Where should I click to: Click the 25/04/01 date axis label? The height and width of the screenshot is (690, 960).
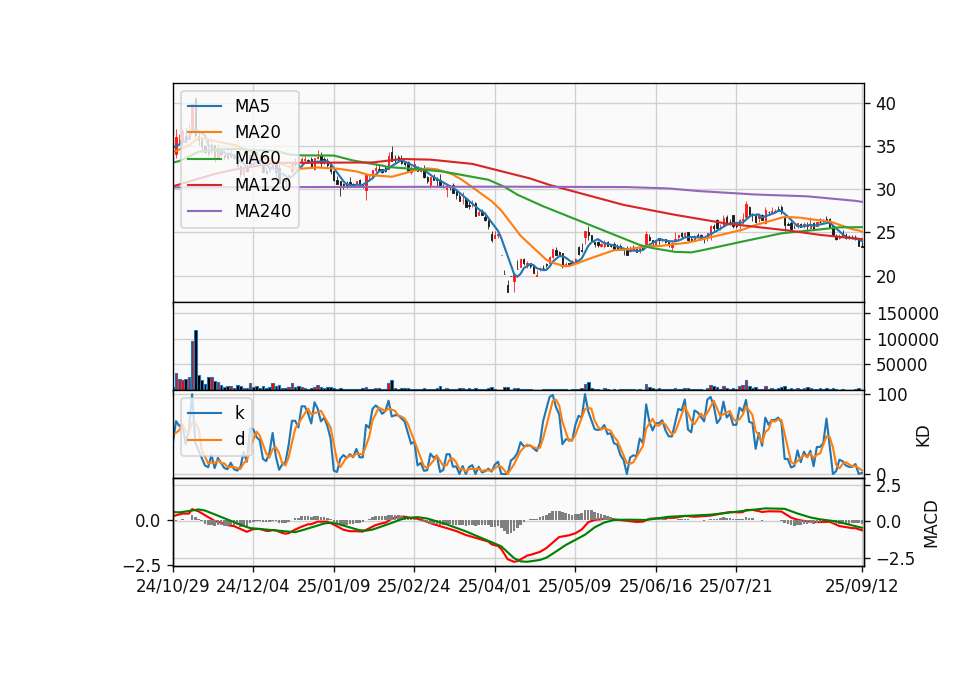tap(495, 586)
